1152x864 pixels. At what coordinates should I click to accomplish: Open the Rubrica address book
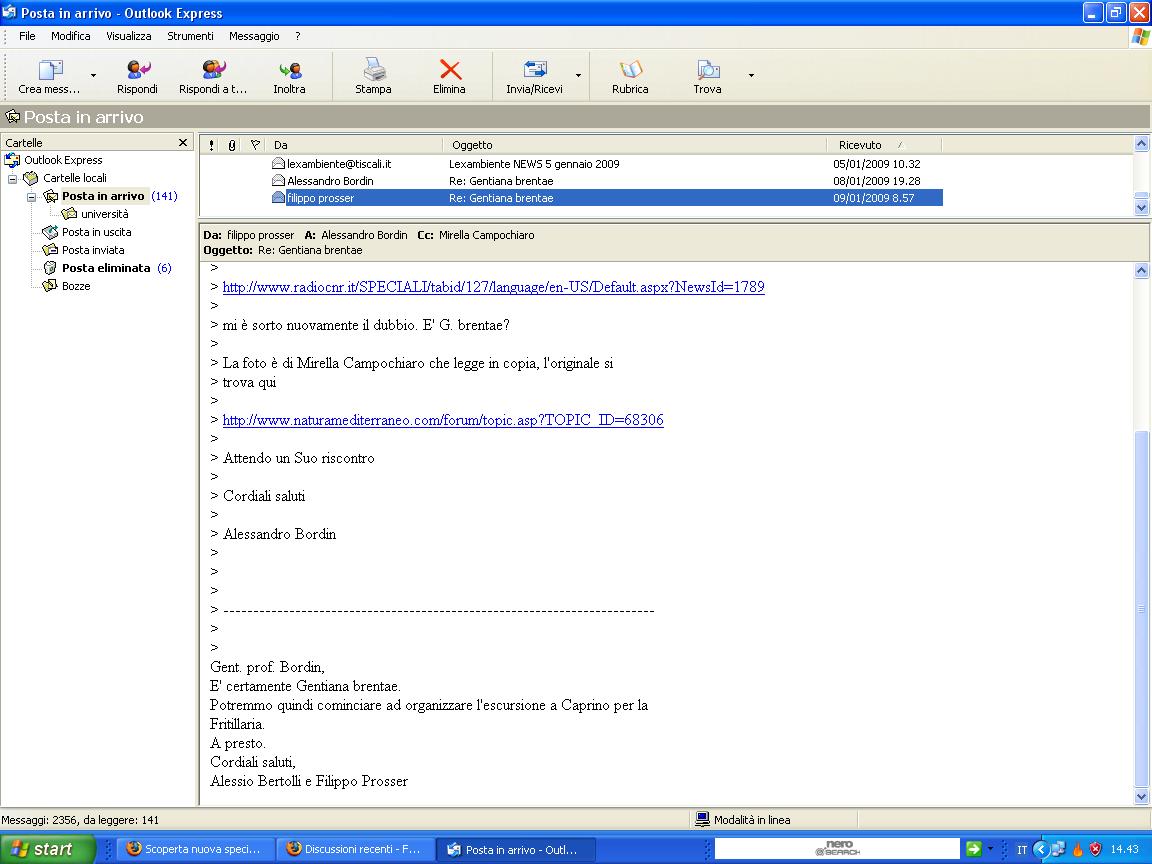pos(630,76)
